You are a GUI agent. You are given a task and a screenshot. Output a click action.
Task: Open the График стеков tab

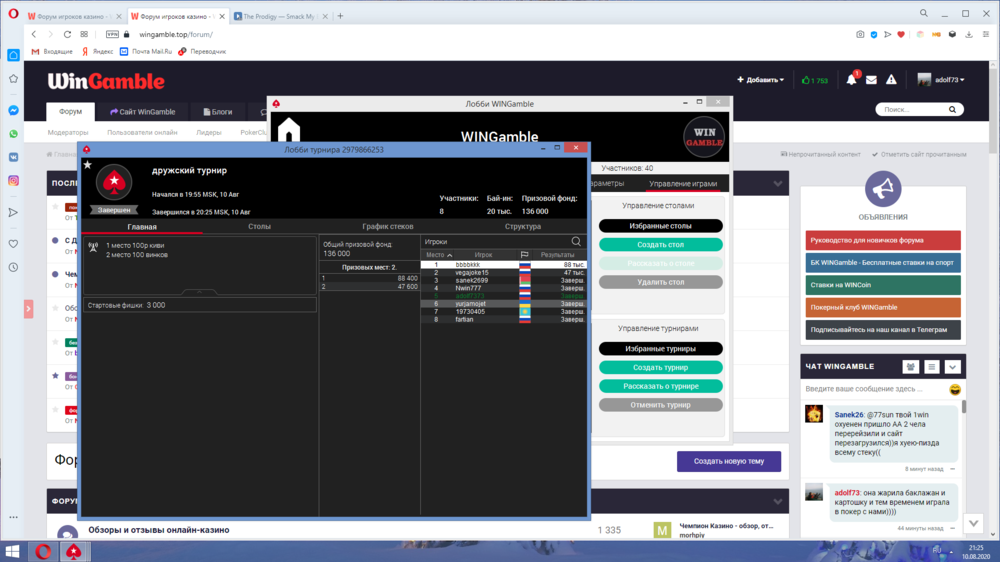point(388,227)
